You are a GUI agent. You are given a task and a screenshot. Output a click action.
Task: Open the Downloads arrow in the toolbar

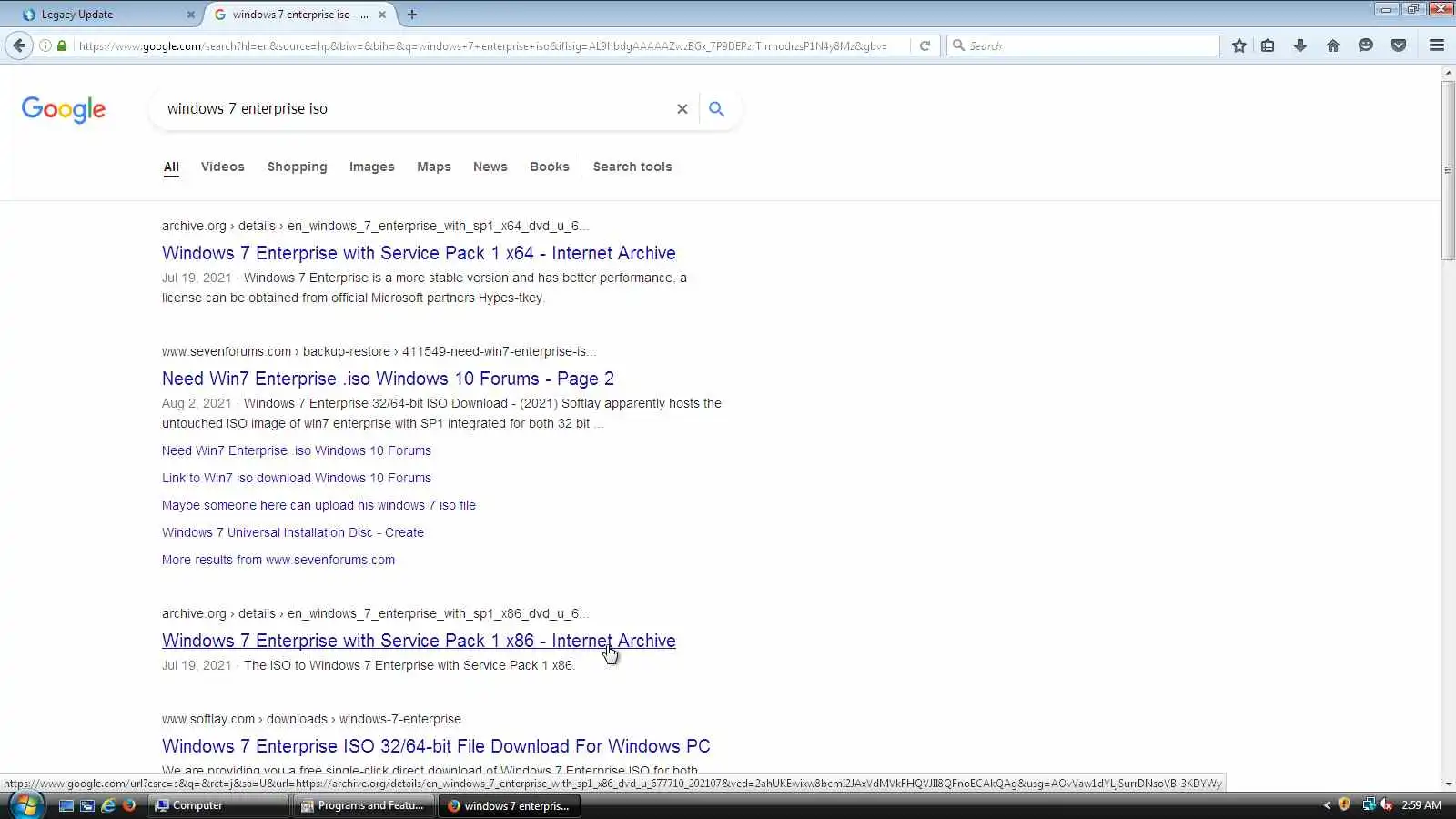pyautogui.click(x=1300, y=45)
